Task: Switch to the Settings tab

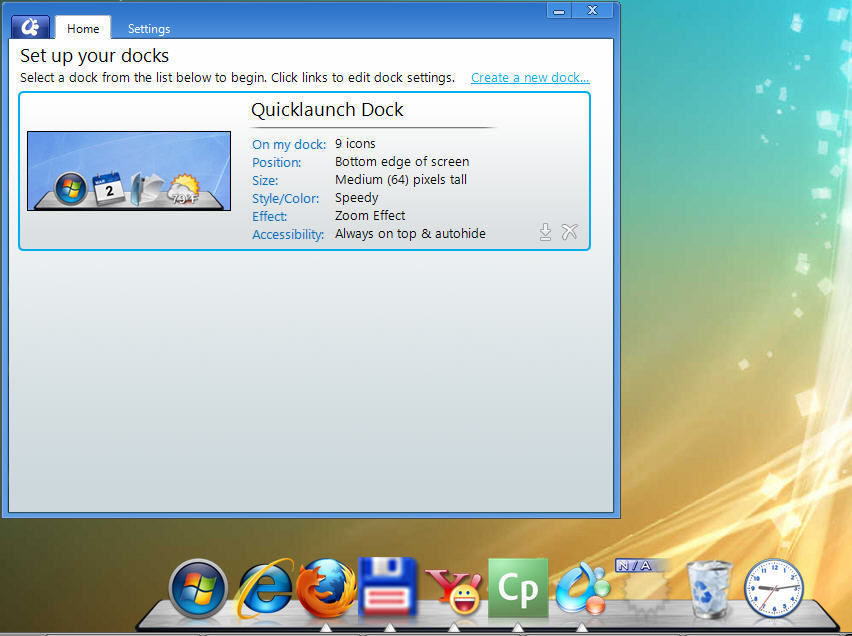Action: (148, 28)
